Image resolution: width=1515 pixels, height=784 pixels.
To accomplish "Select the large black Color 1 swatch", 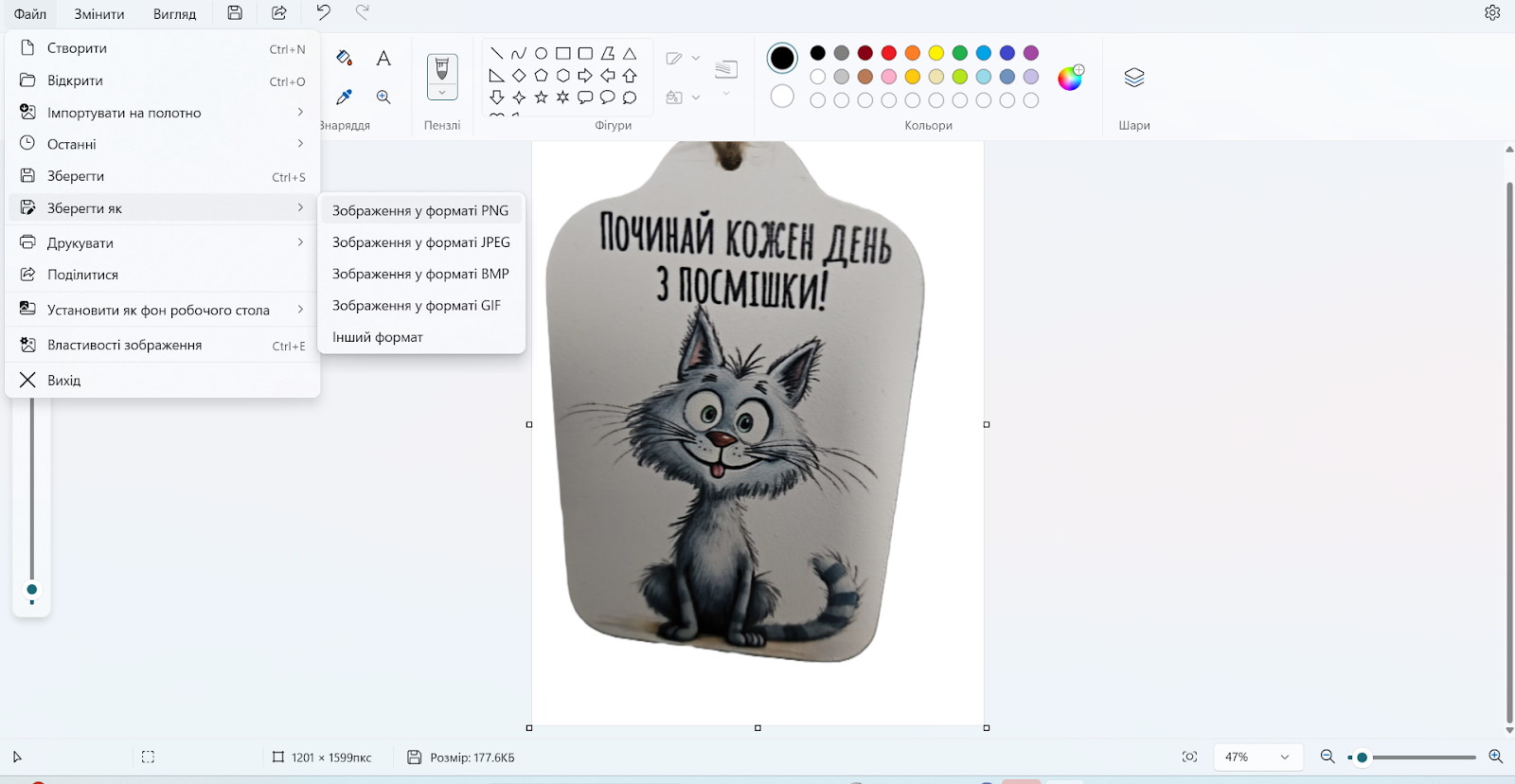I will 782,59.
